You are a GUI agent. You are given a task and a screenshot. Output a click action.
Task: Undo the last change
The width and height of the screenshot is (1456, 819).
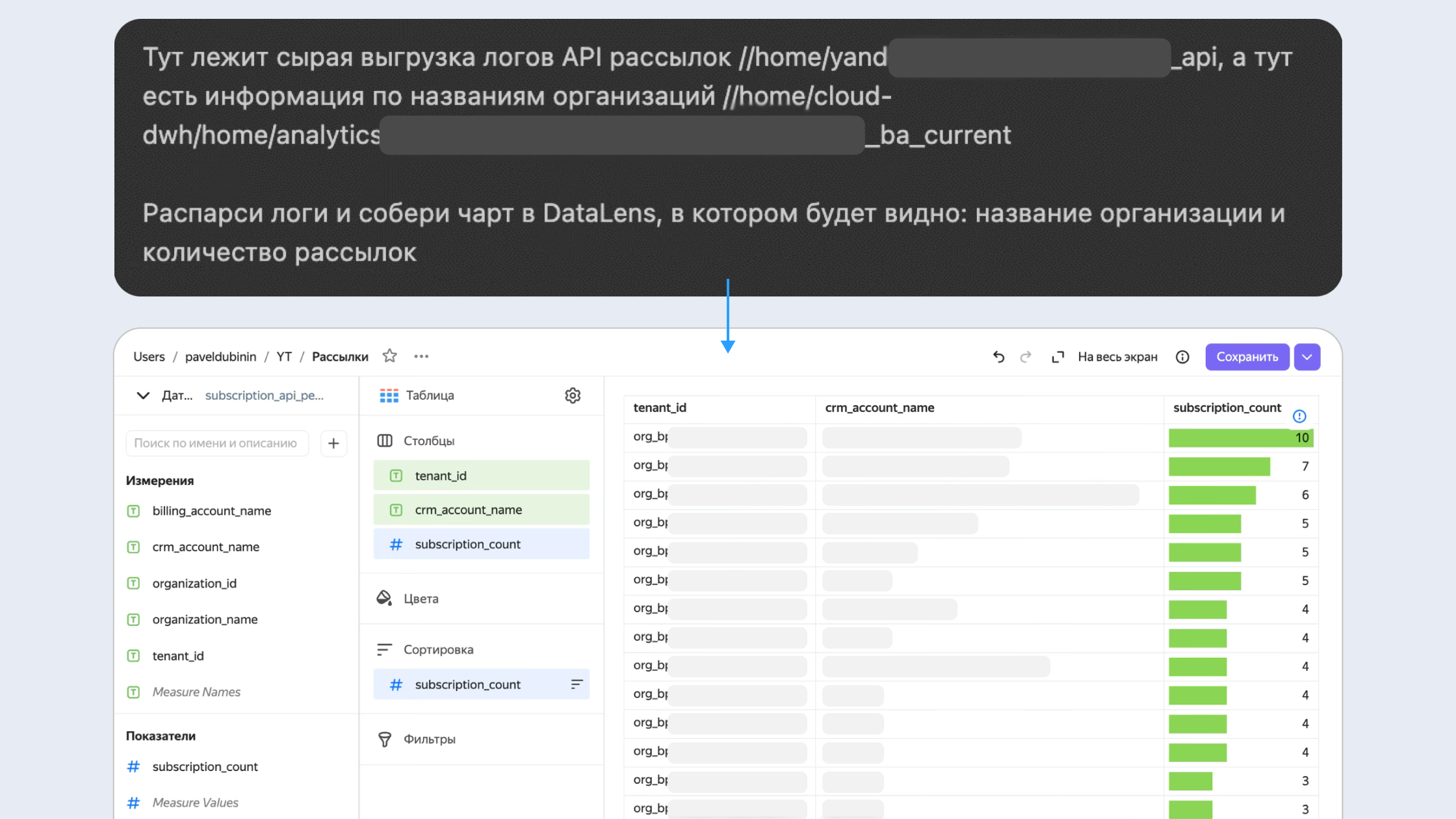[x=998, y=357]
